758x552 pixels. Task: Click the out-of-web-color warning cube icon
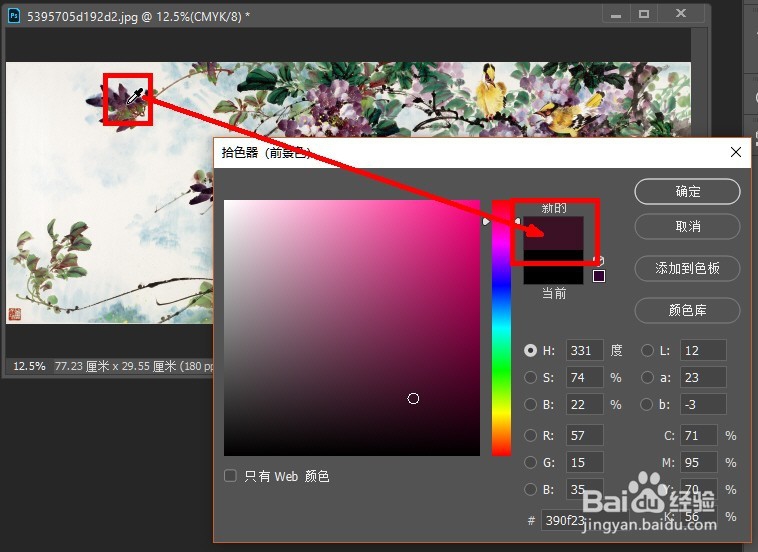[598, 261]
